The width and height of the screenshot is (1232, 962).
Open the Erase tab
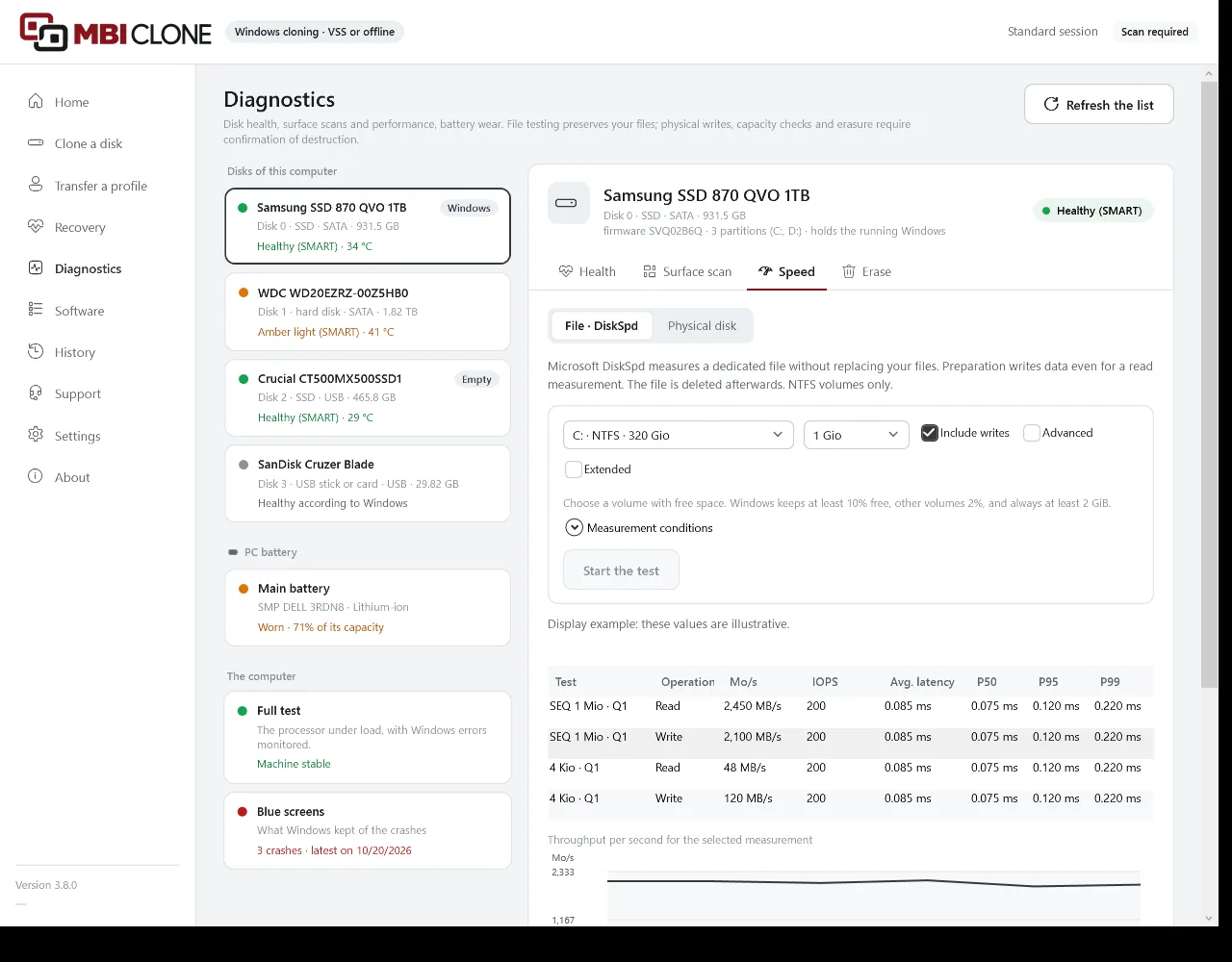click(x=866, y=271)
